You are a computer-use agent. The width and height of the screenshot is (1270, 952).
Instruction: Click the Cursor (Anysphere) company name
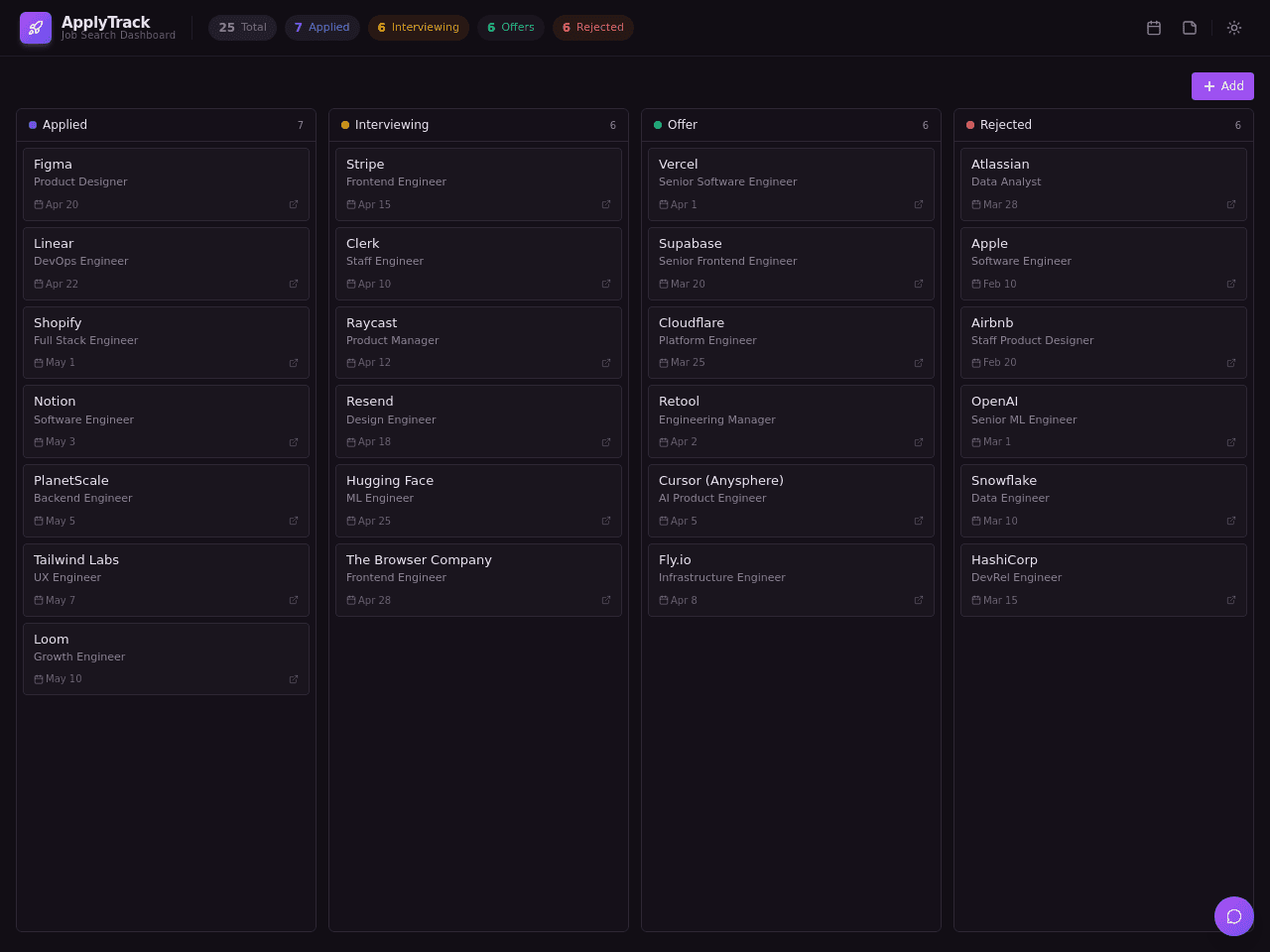721,481
